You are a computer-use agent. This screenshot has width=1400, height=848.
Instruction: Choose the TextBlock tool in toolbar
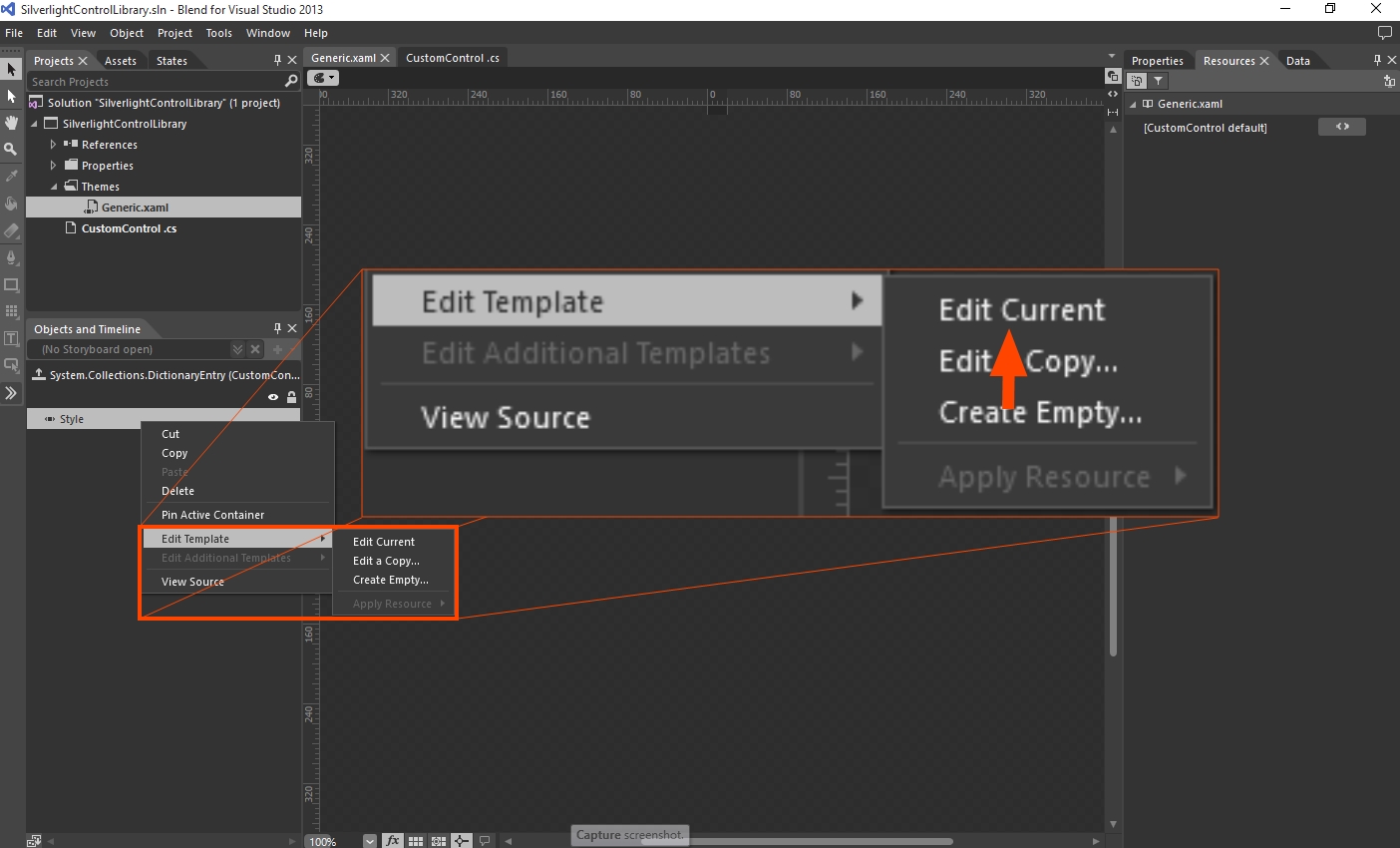tap(11, 338)
